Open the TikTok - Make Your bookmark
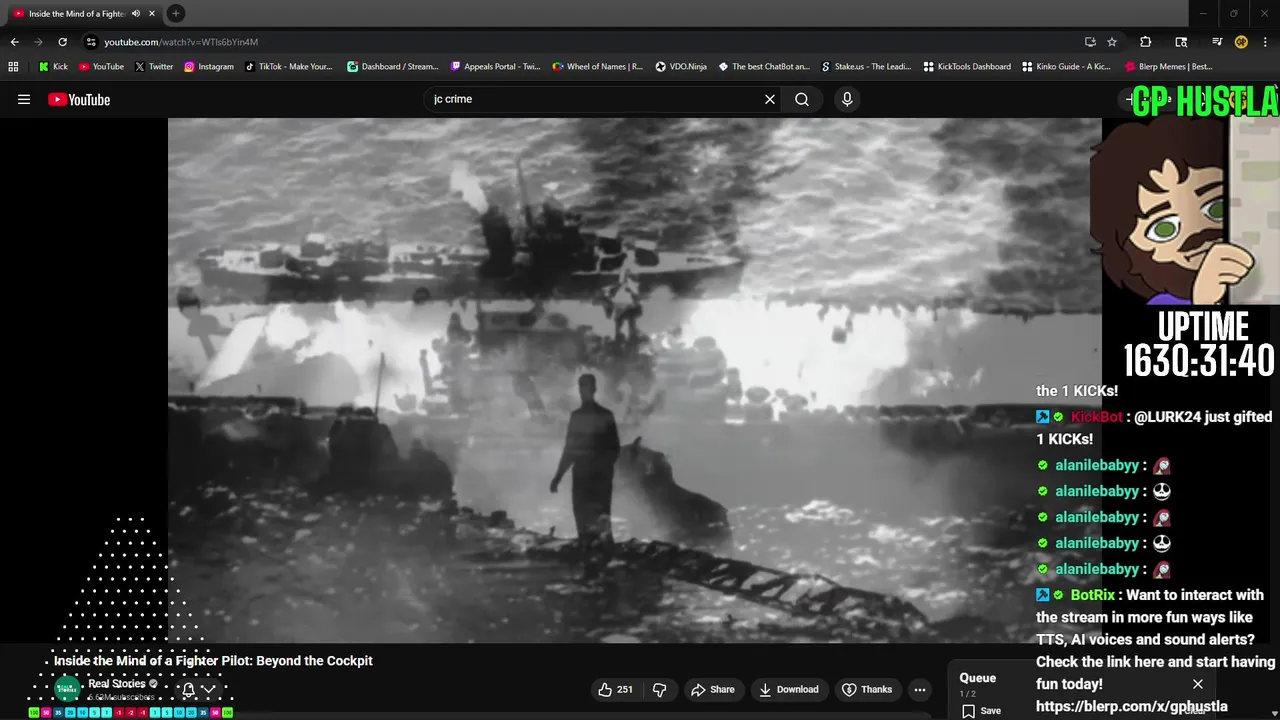 288,67
